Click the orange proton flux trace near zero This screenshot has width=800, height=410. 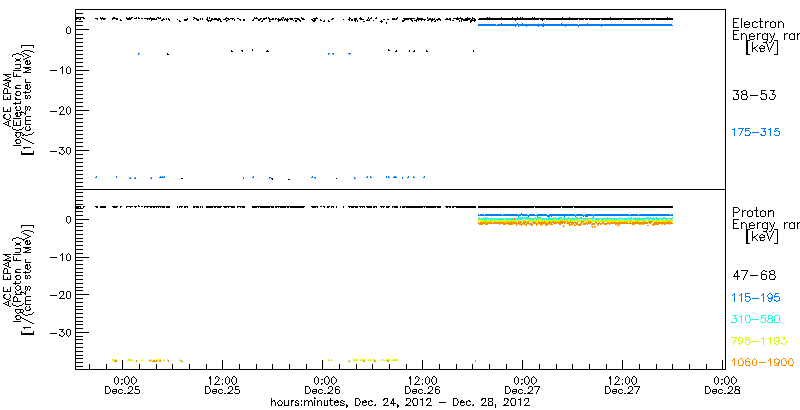pos(576,223)
